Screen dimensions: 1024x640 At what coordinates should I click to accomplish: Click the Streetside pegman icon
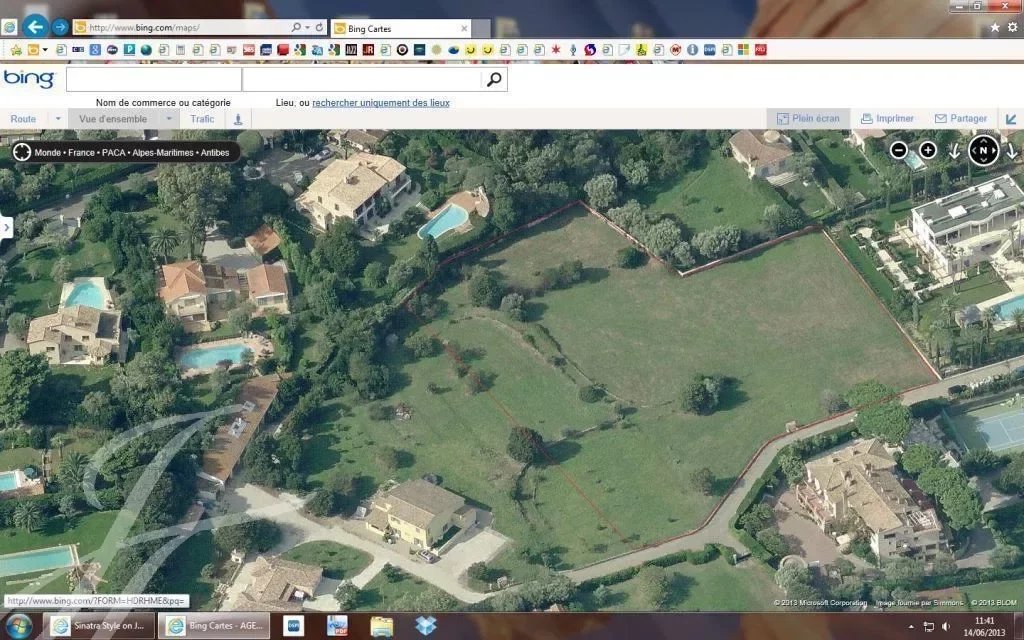pos(238,119)
